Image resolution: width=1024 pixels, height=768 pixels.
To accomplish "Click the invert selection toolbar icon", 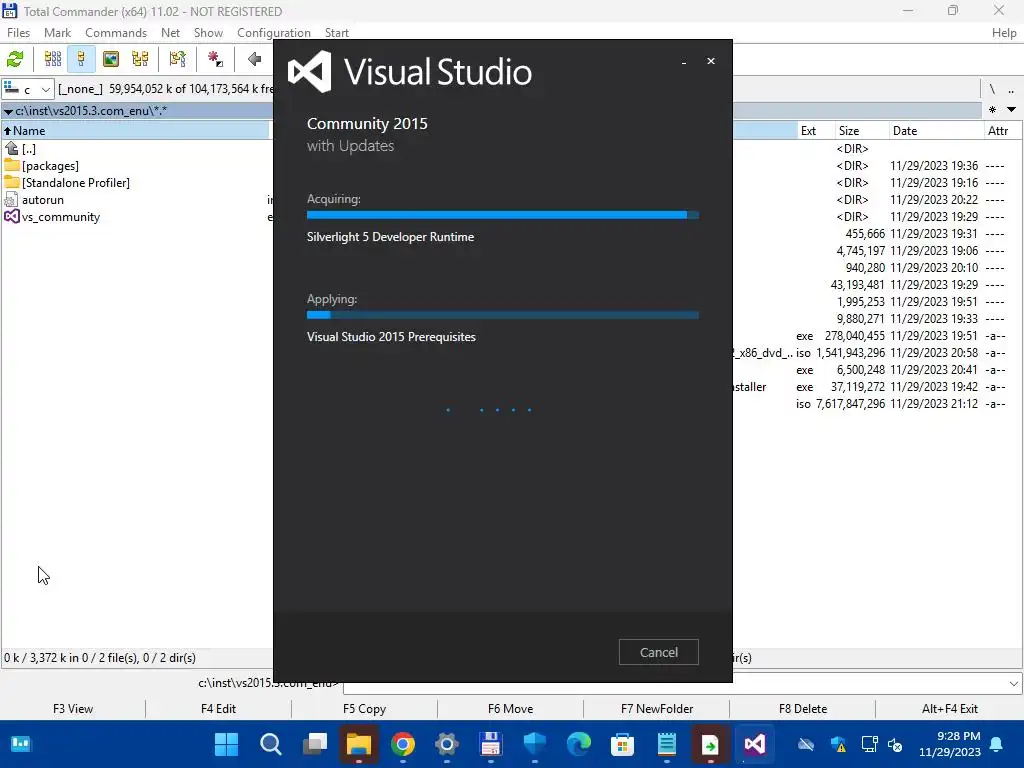I will 178,59.
